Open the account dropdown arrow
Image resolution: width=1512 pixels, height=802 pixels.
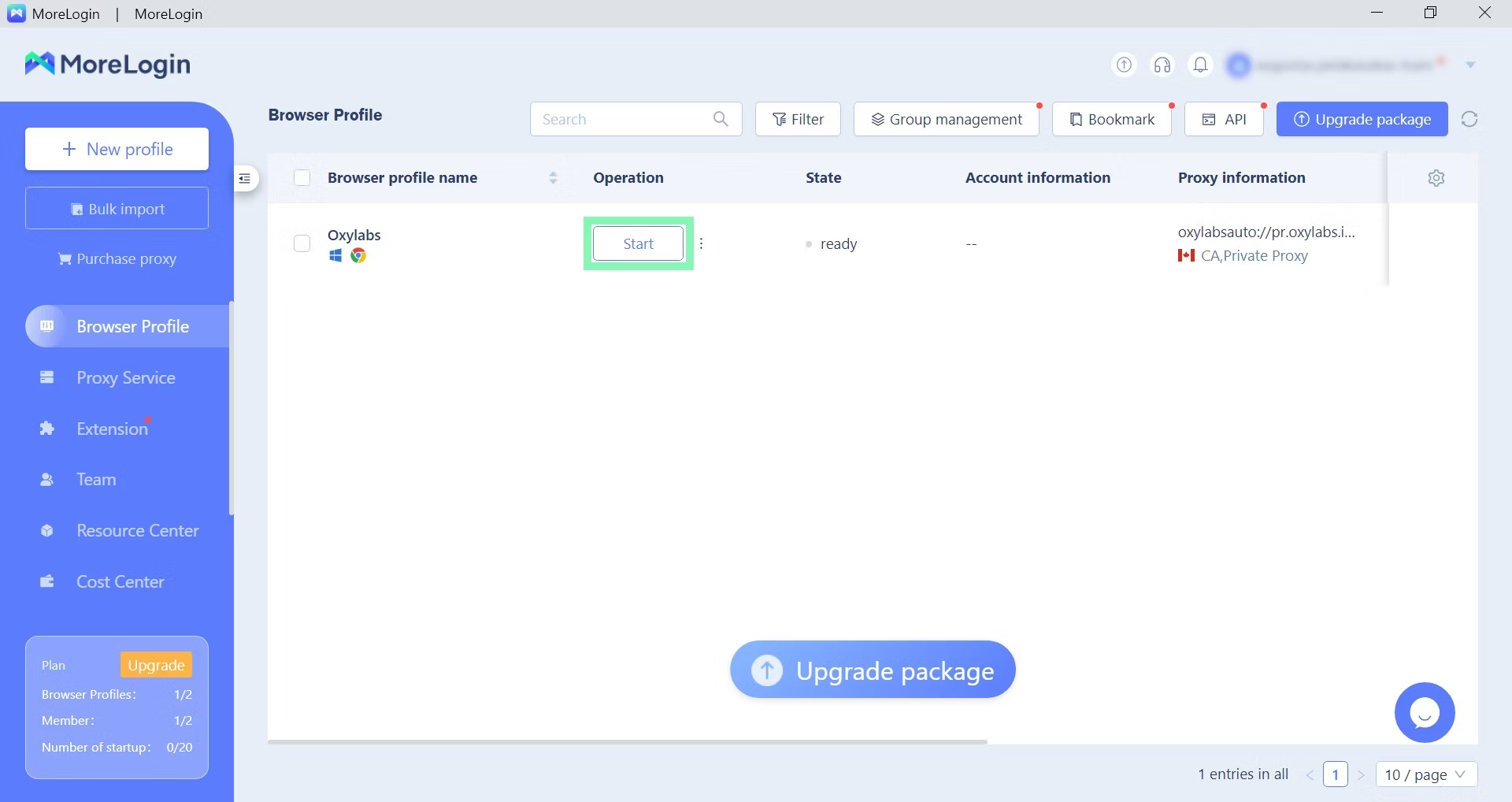[1470, 65]
